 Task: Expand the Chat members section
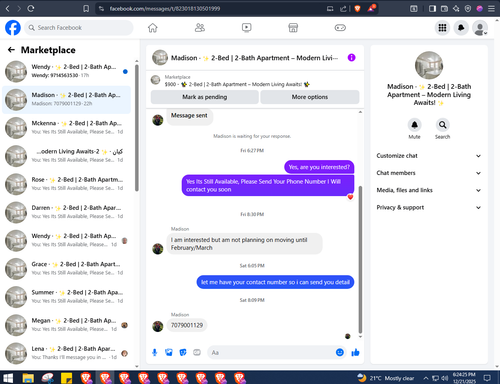(429, 173)
